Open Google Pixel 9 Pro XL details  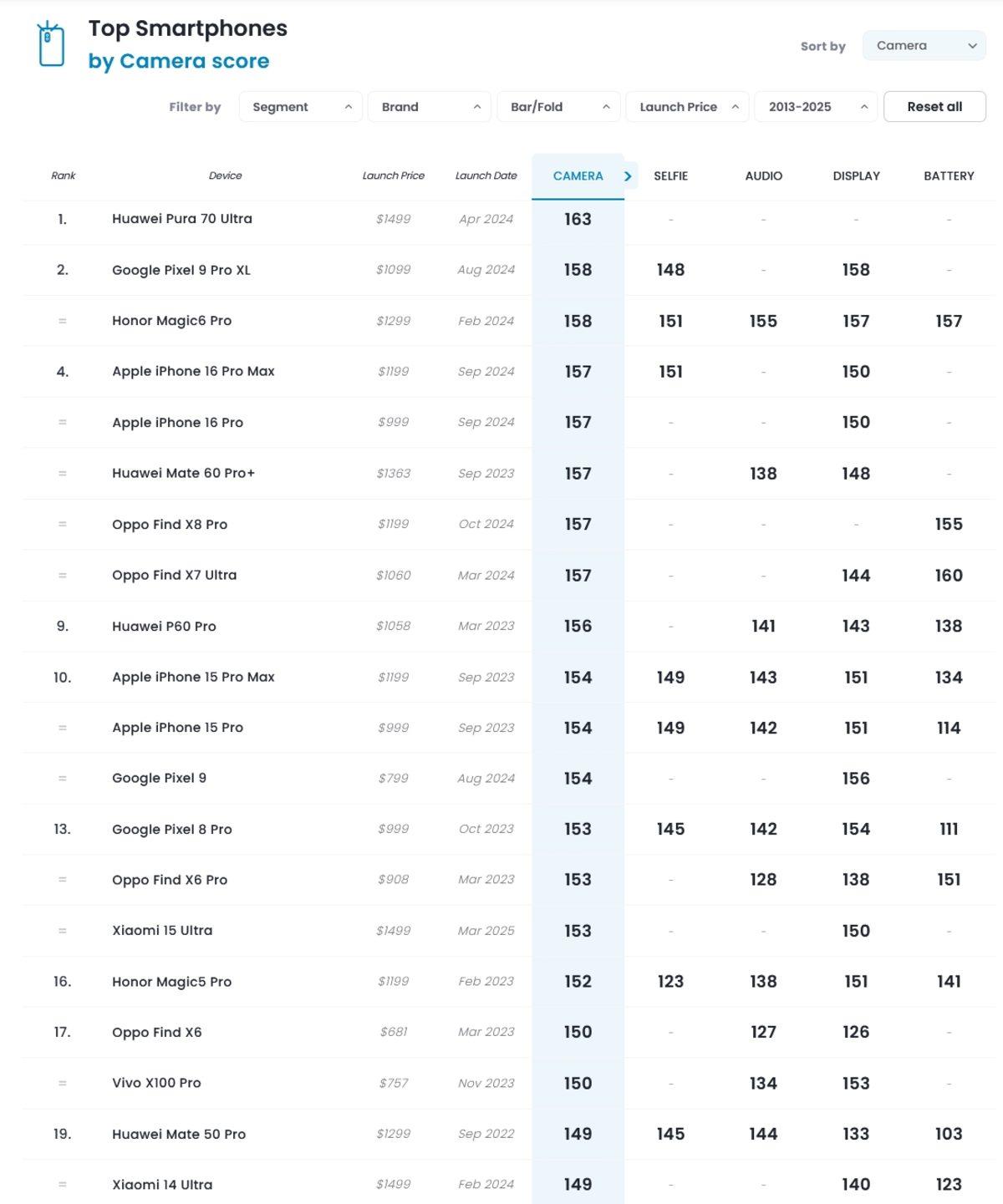click(181, 270)
